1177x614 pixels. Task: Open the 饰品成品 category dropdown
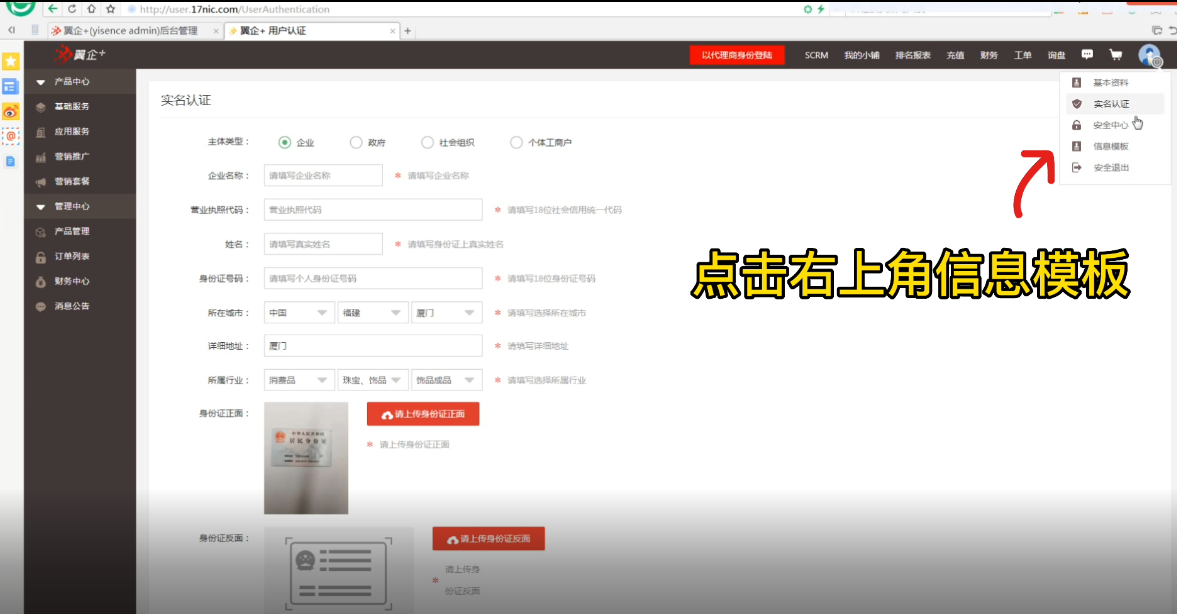click(446, 381)
